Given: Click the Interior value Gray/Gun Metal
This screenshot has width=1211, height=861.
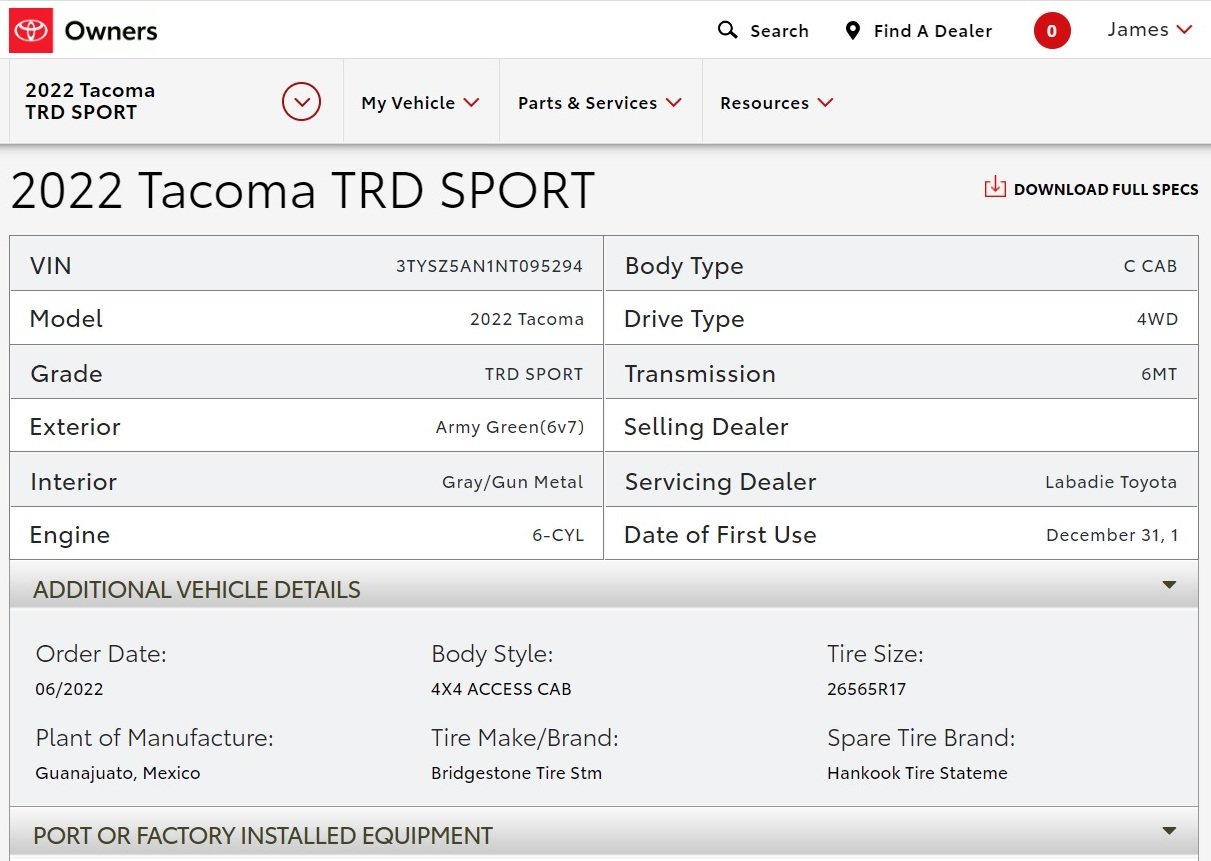Looking at the screenshot, I should coord(513,482).
